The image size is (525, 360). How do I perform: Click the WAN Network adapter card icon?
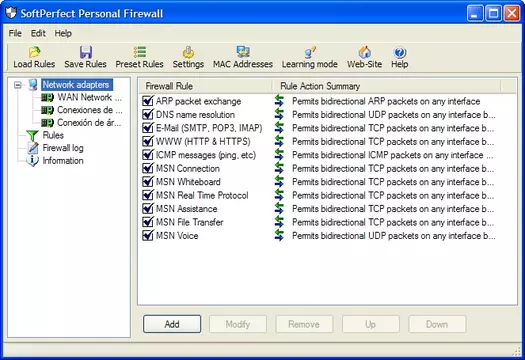coord(47,97)
